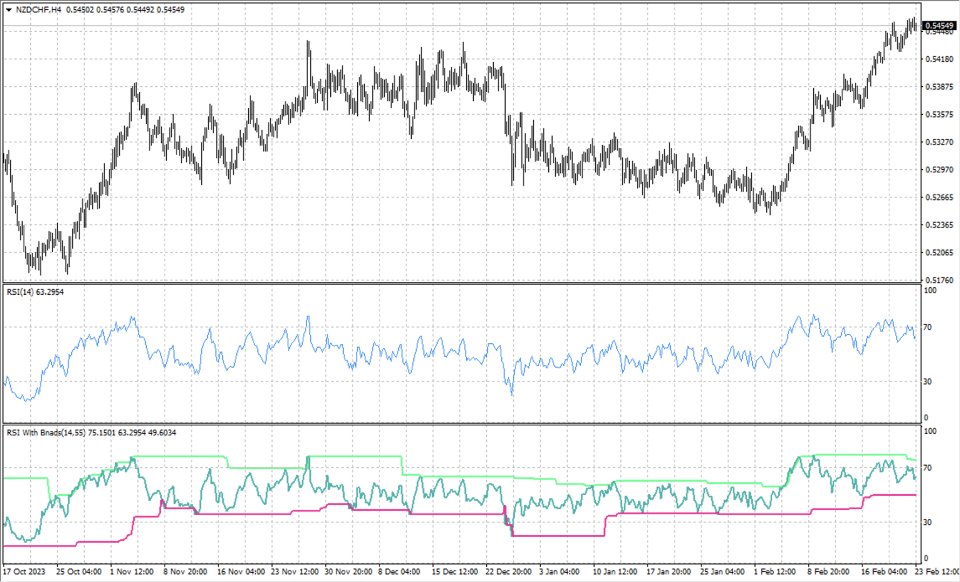Click the 16 Feb 04:00 time label
Image resolution: width=960 pixels, height=582 pixels.
(885, 571)
